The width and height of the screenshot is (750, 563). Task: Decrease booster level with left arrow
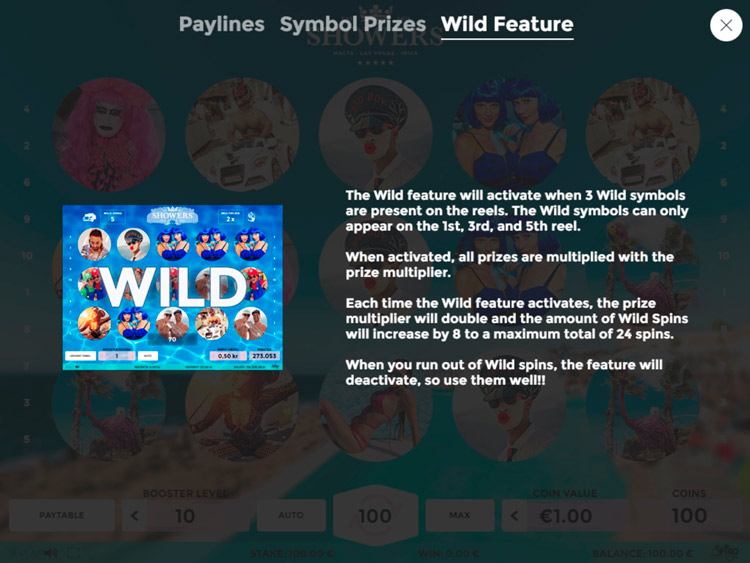(134, 516)
